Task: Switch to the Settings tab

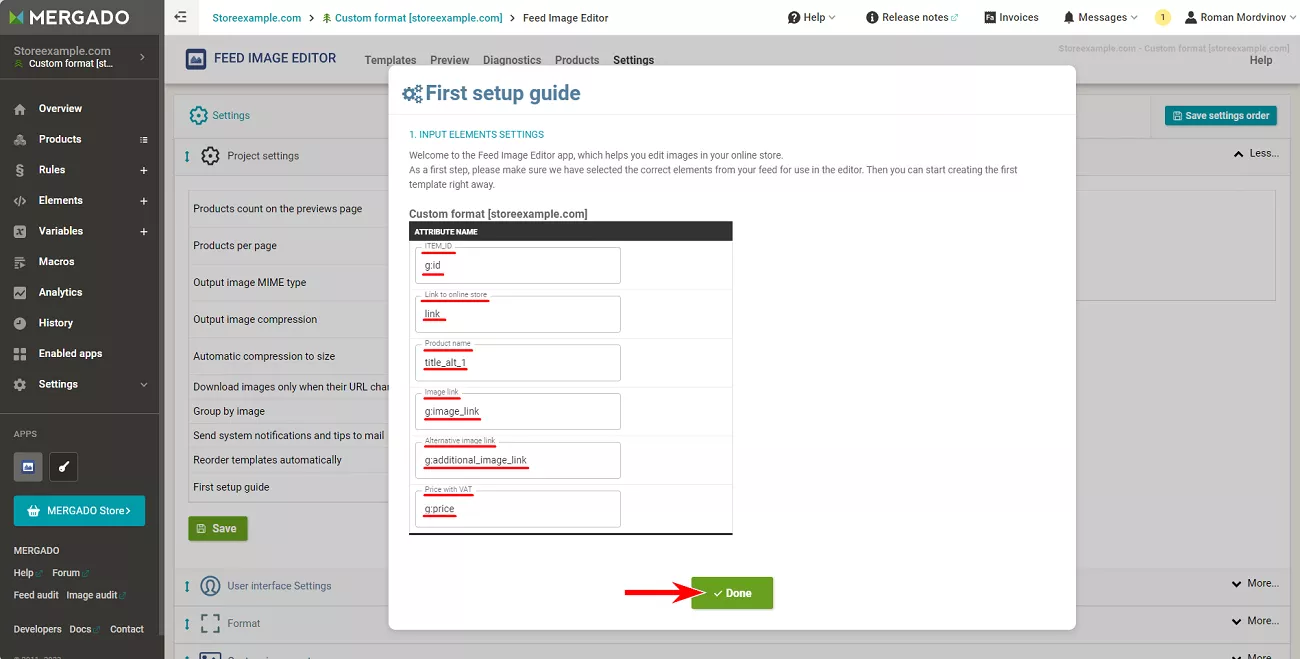Action: (634, 60)
